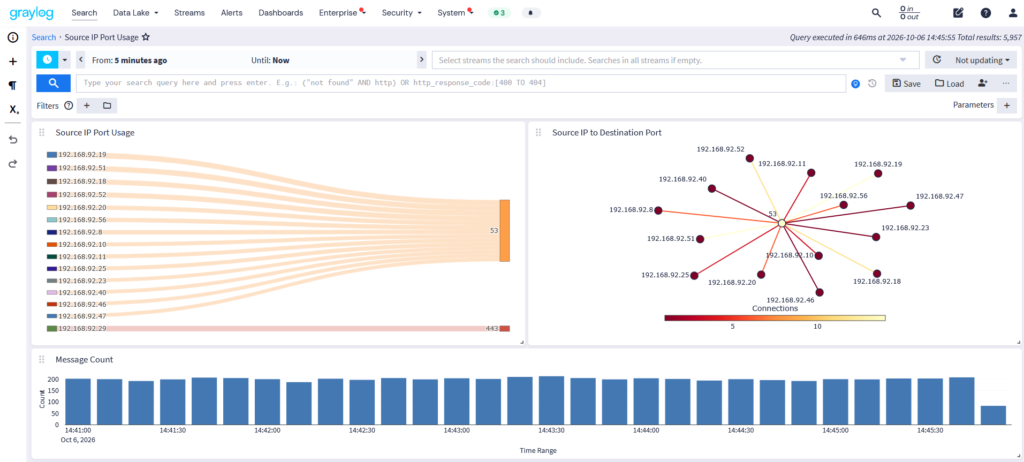Screen dimensions: 1024x462
Task: Open the System menu
Action: pyautogui.click(x=455, y=12)
